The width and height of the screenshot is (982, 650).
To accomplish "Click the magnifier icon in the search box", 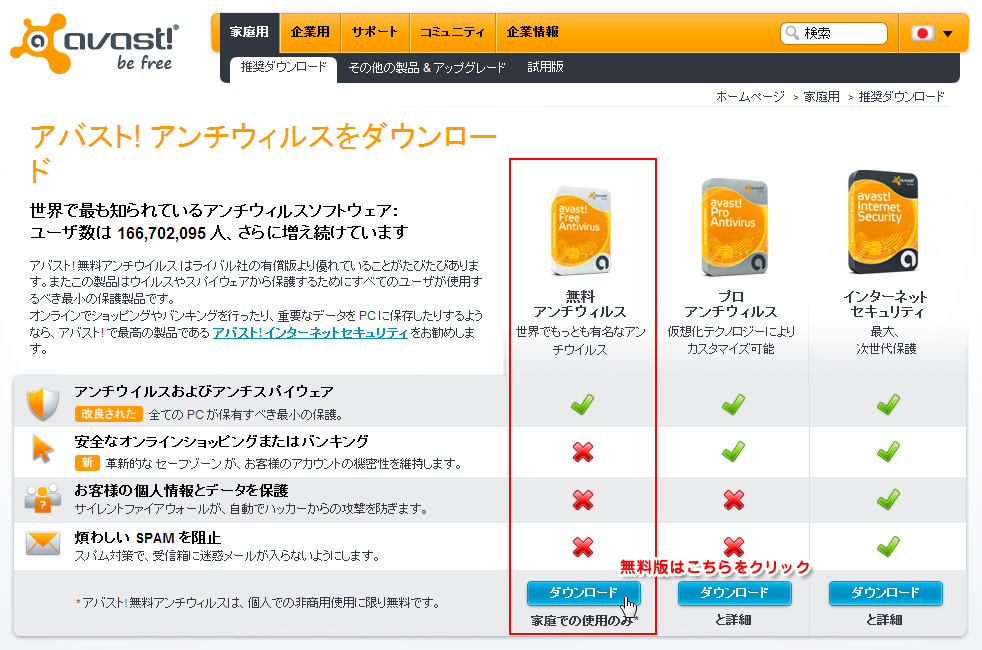I will pyautogui.click(x=792, y=33).
